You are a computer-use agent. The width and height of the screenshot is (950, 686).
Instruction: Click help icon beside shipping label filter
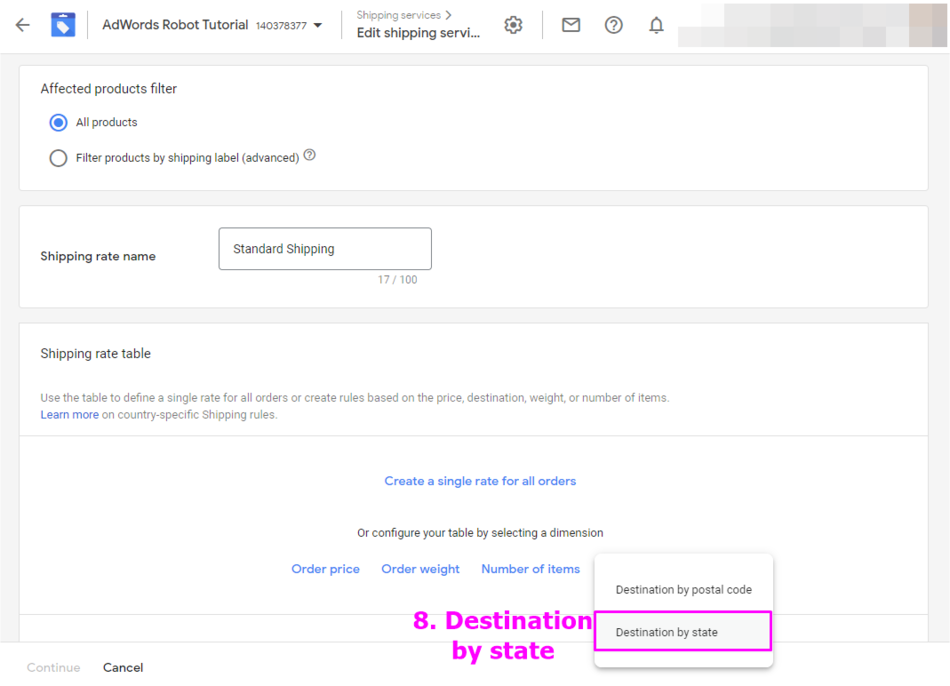click(x=310, y=155)
